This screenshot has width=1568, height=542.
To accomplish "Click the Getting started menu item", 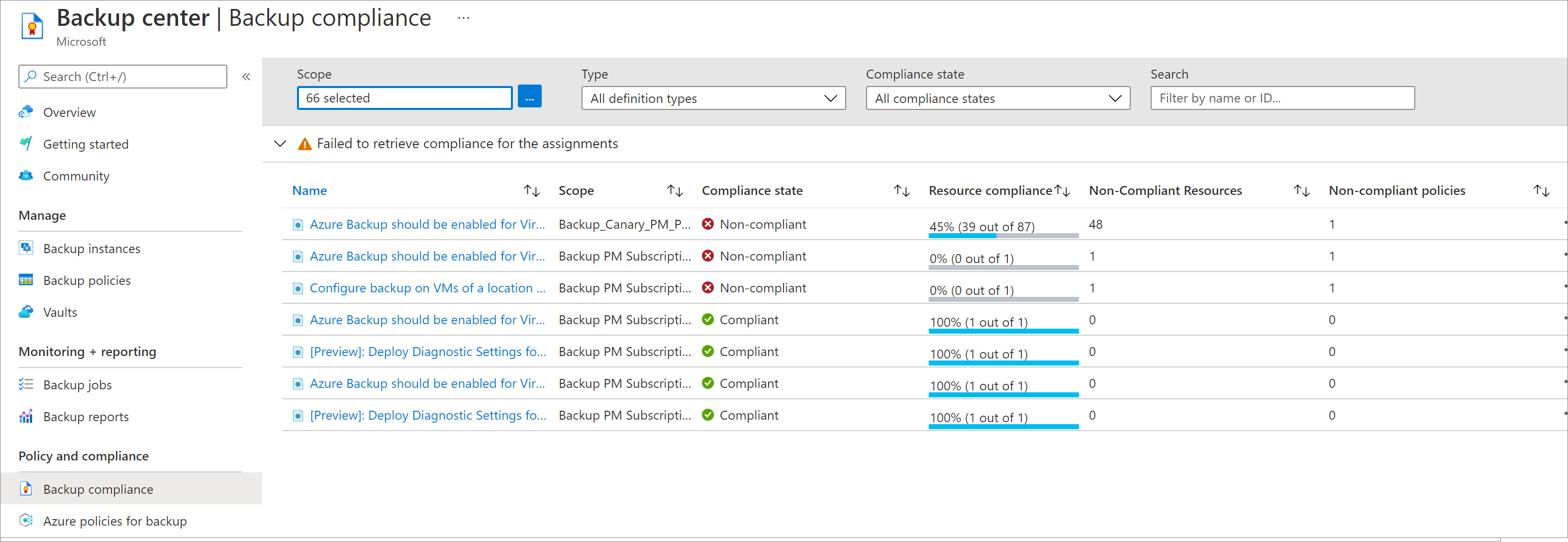I will coord(86,143).
